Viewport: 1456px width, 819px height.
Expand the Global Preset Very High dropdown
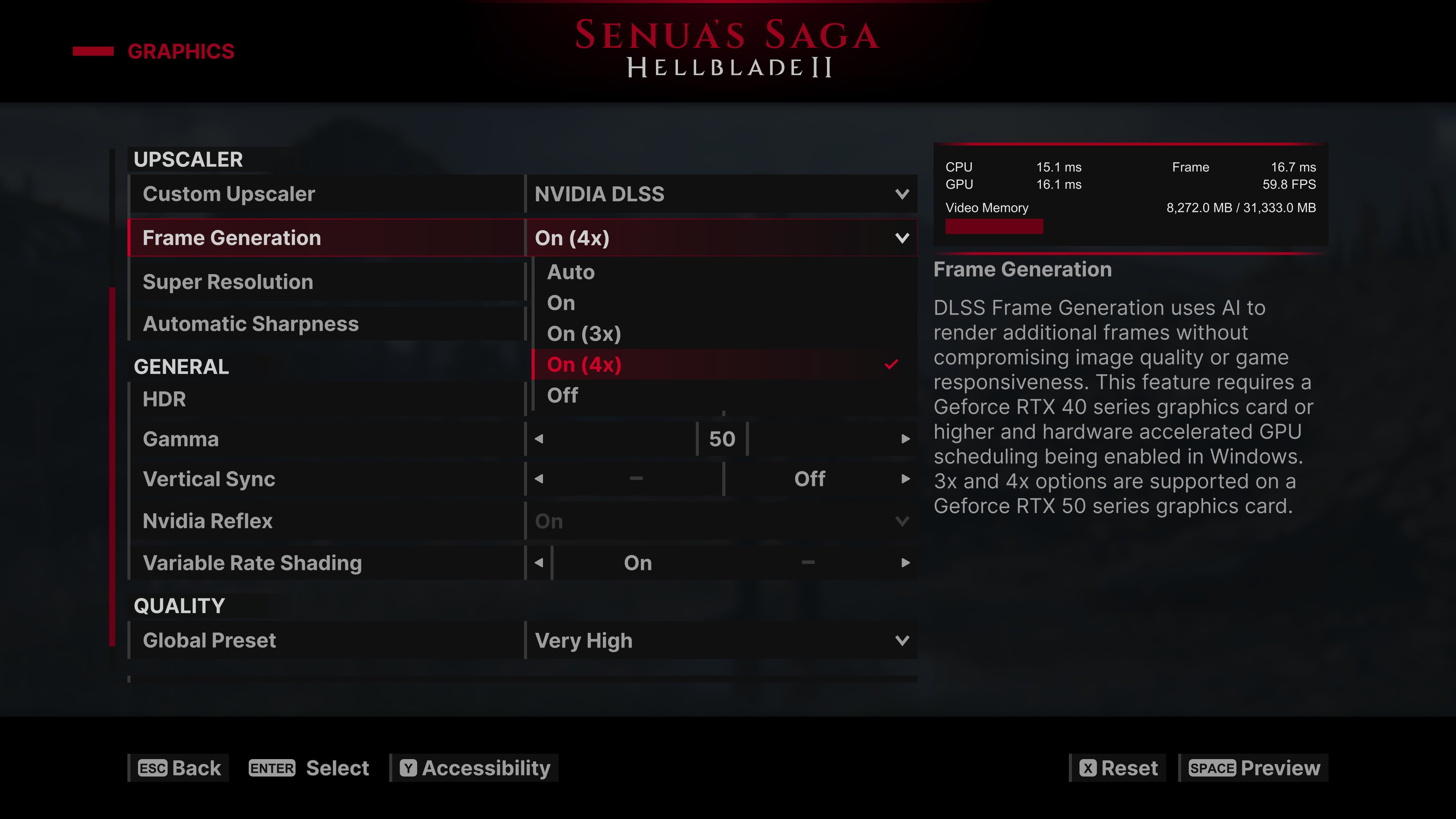click(721, 640)
